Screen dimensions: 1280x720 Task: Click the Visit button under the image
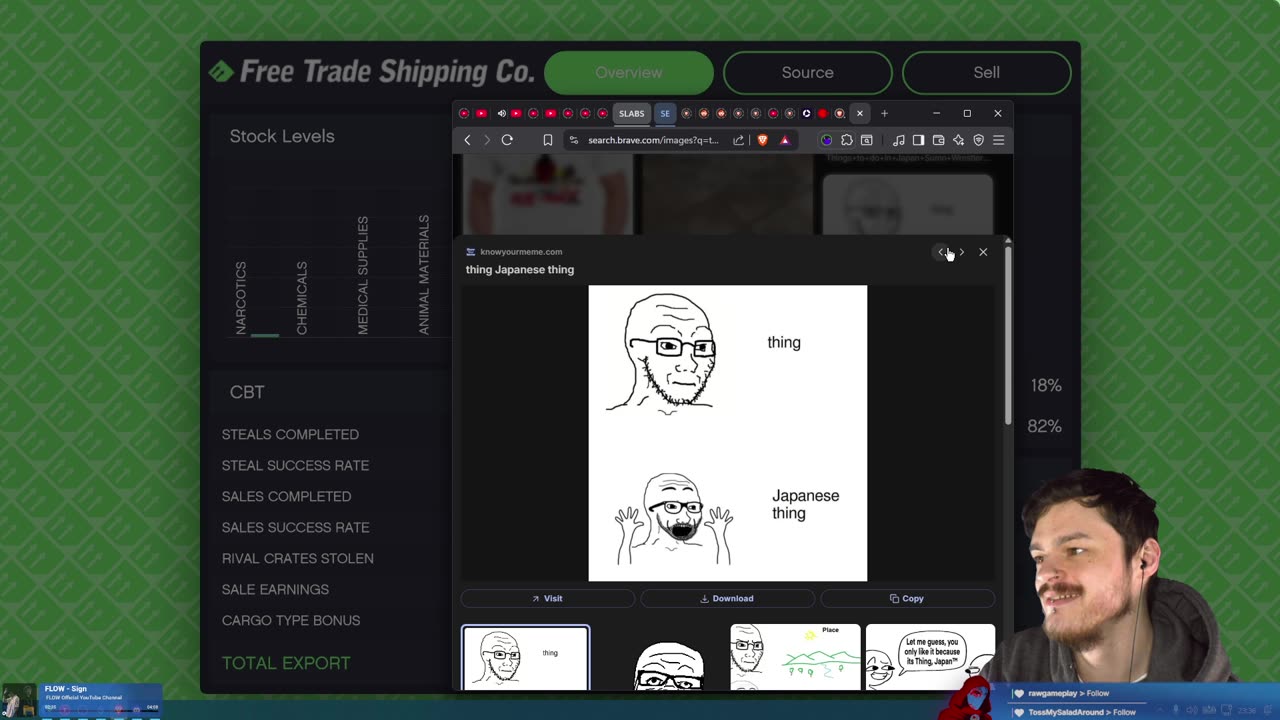point(547,598)
